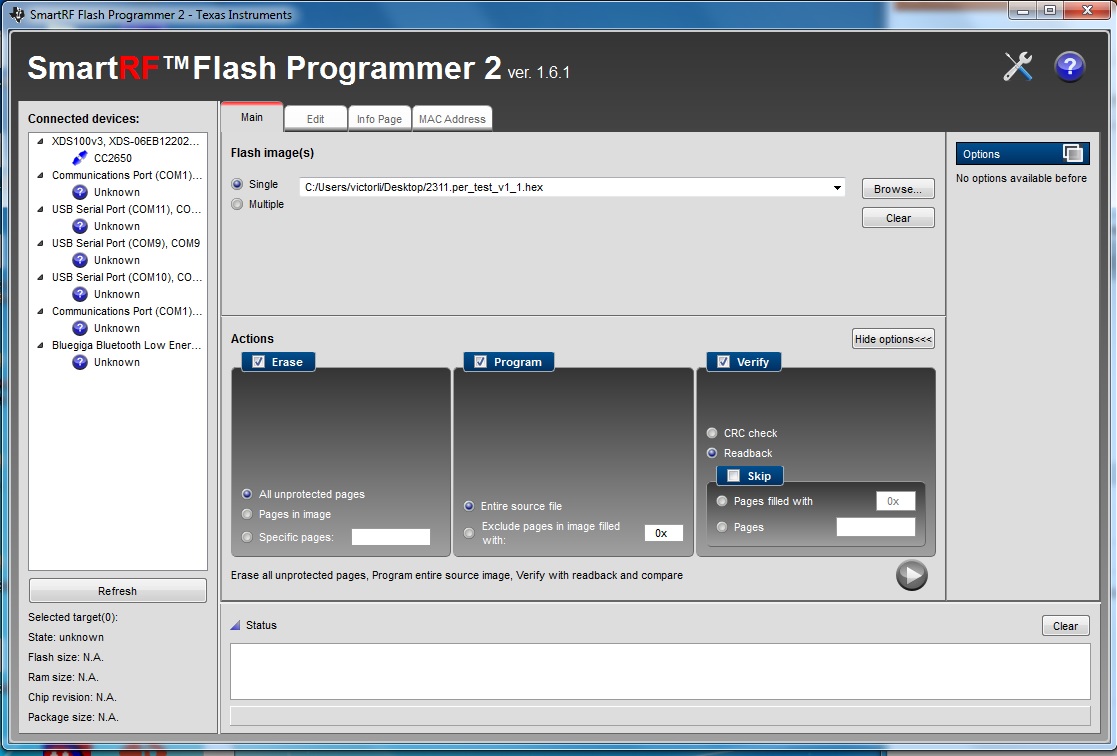
Task: Enable the Skip checkbox
Action: point(733,476)
